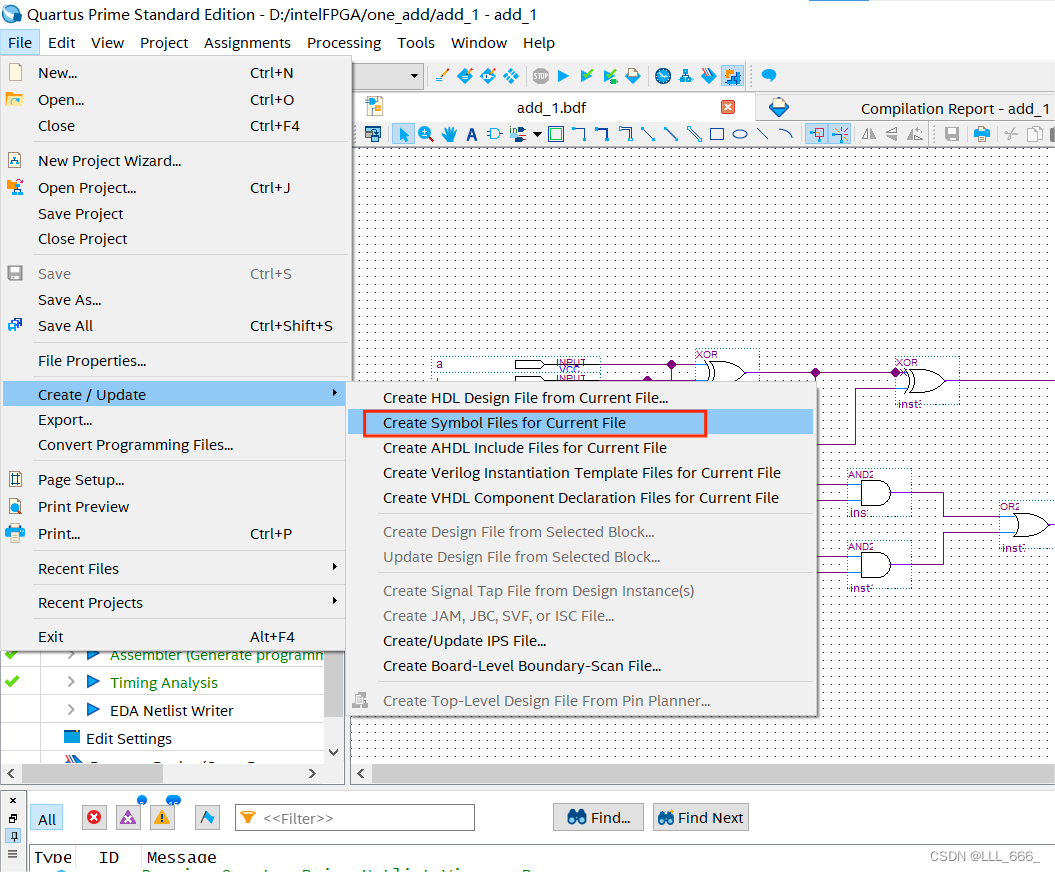Switch to Compilation Report - add_1 tab
1055x872 pixels.
point(905,108)
